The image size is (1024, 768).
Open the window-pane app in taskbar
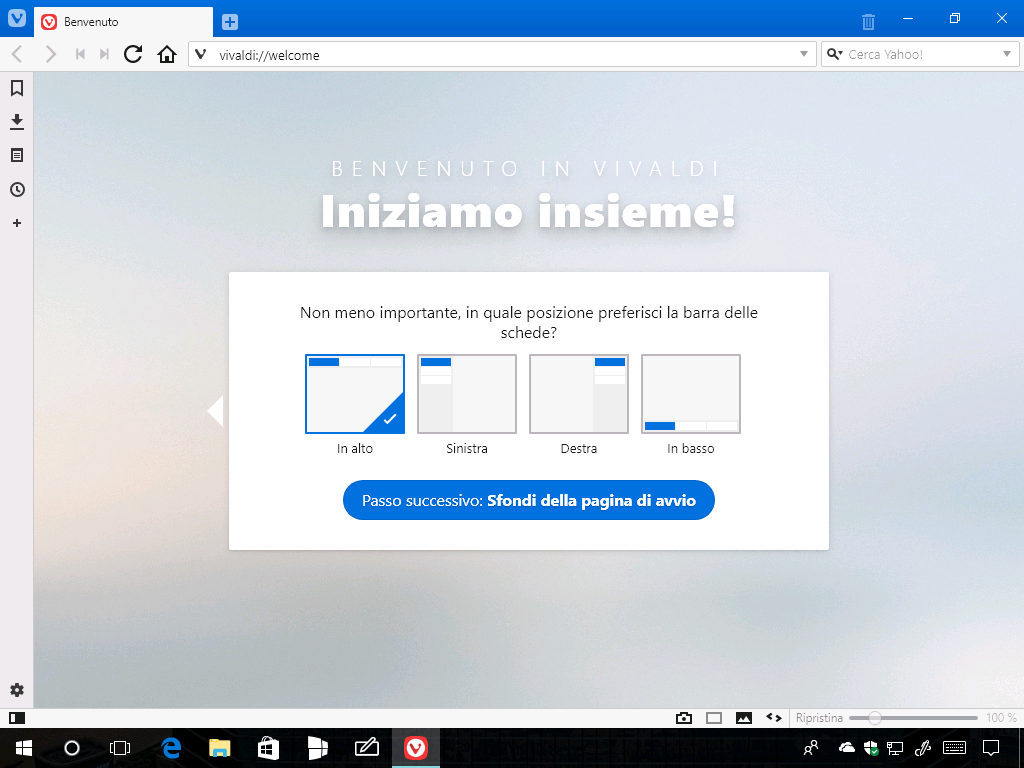point(317,748)
